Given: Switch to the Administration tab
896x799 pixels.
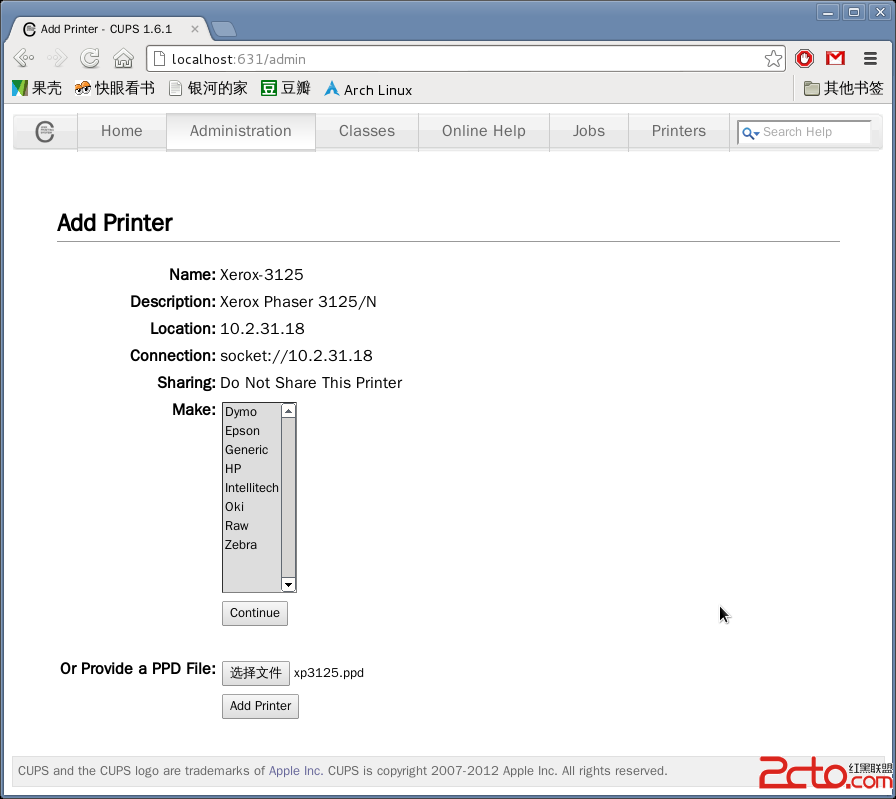Looking at the screenshot, I should coord(241,131).
